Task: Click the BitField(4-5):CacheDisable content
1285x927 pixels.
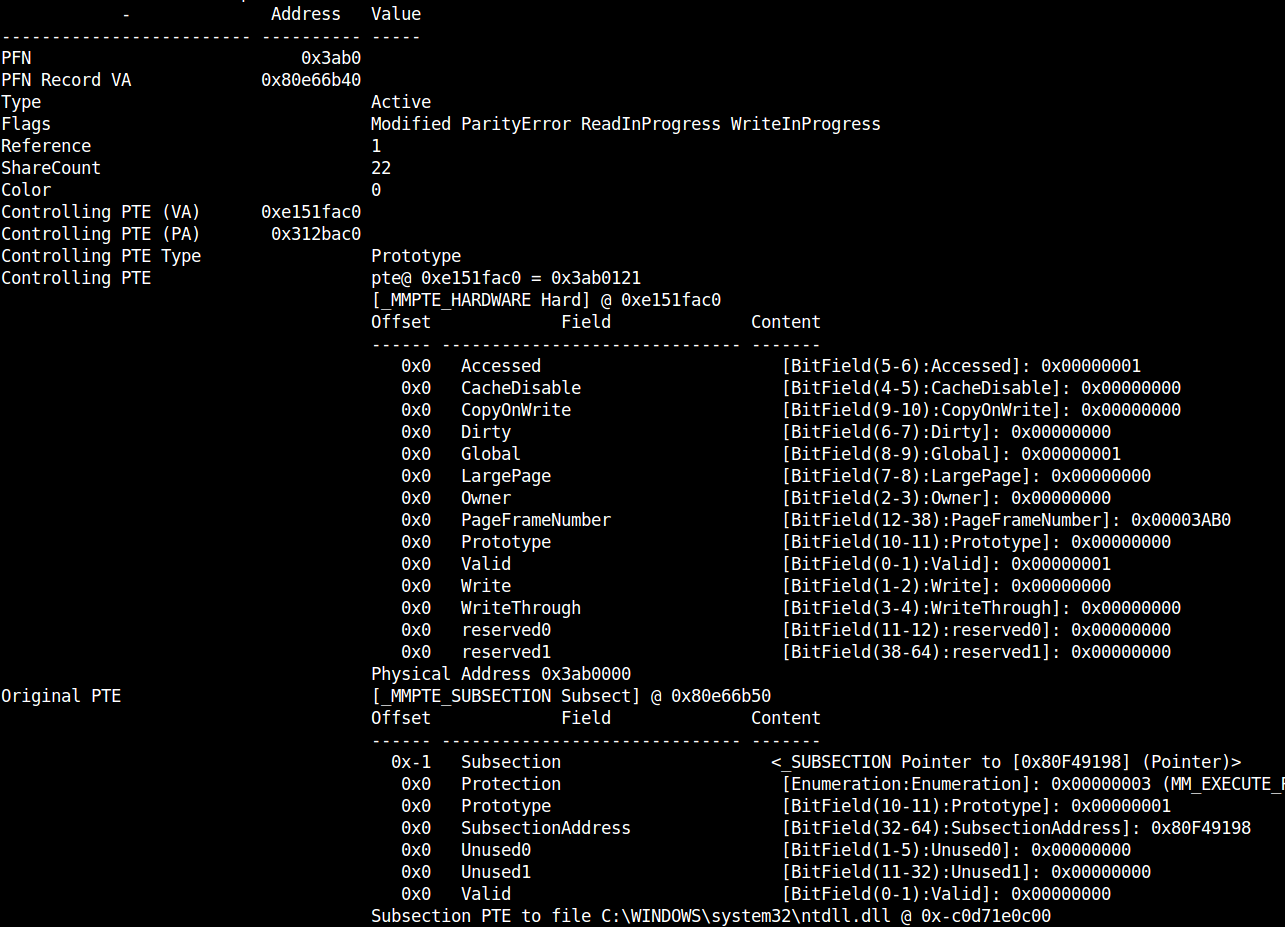Action: pos(981,388)
